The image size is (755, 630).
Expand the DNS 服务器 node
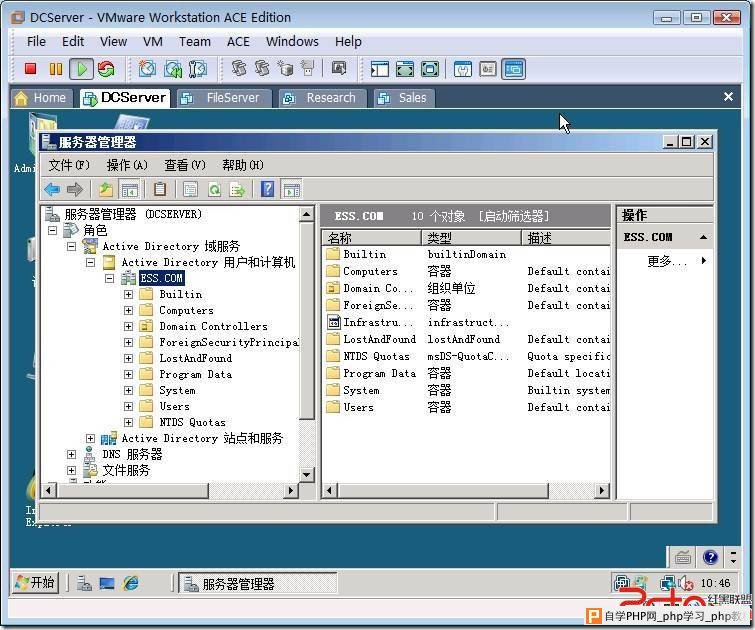pos(71,454)
